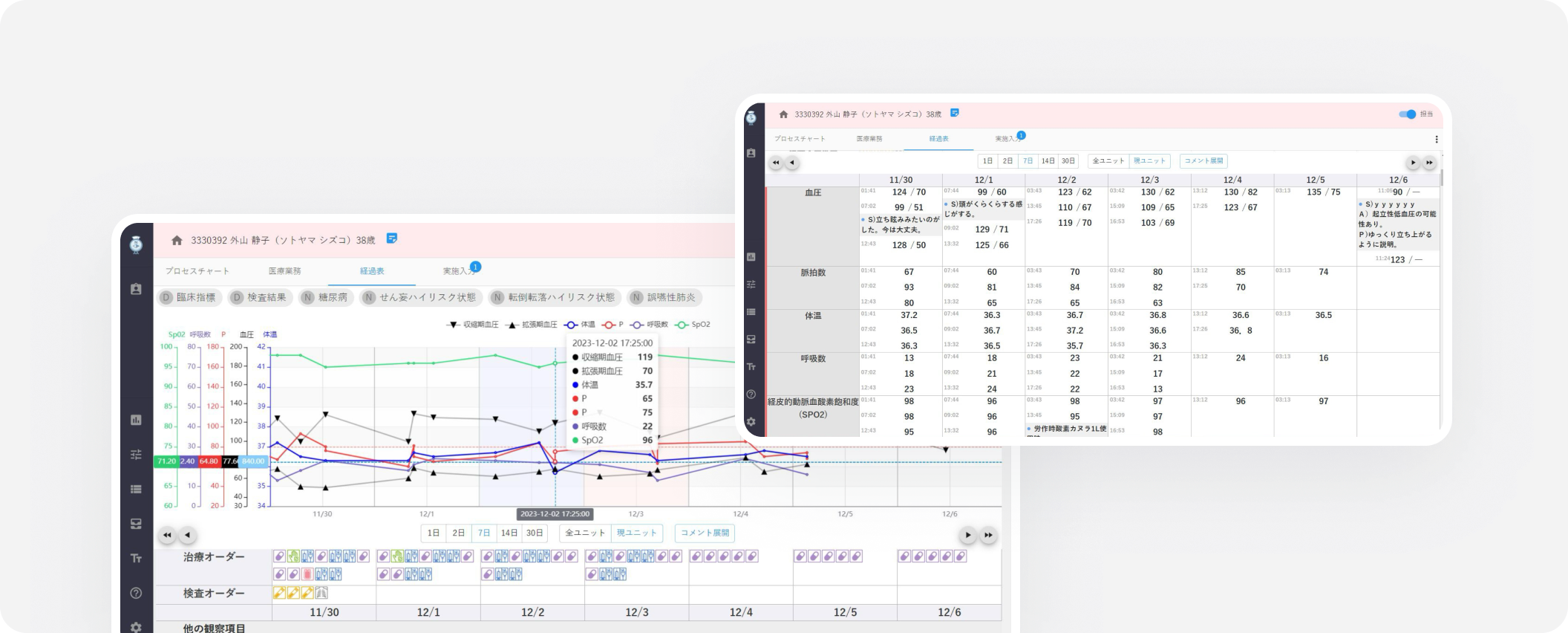Open the three-dot menu in table panel
This screenshot has height=633, width=1568.
(1437, 139)
